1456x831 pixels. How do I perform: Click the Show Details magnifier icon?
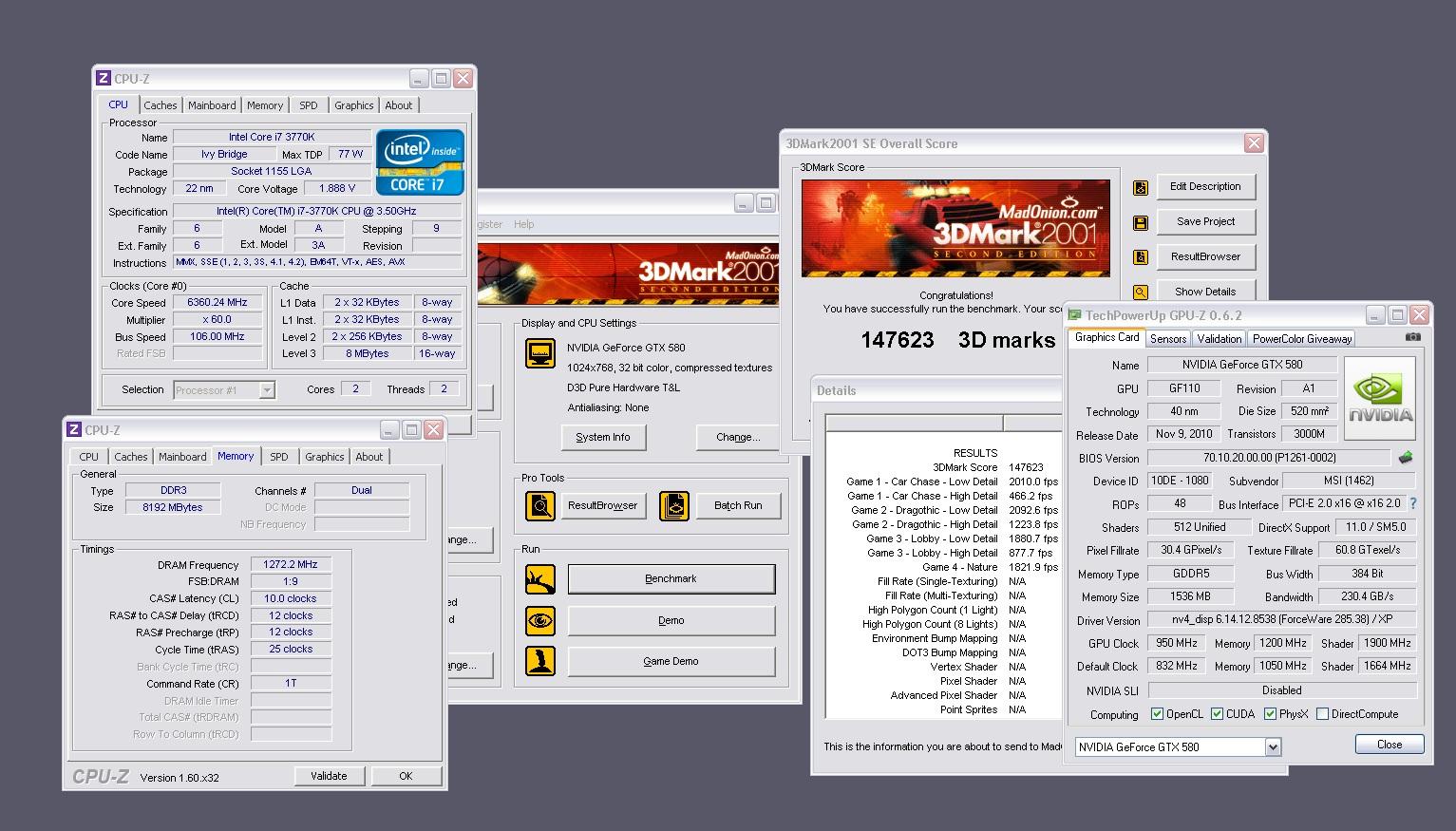pos(1141,293)
